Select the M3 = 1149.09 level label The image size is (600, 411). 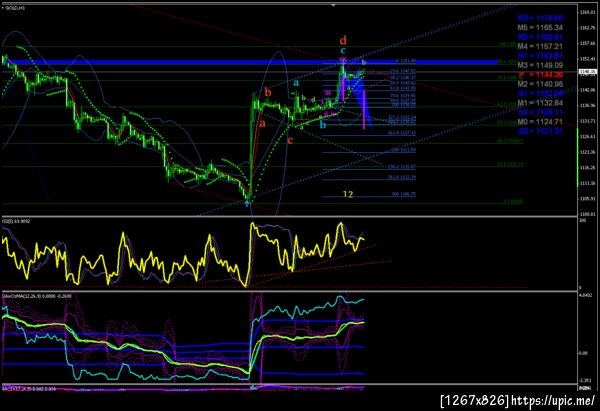pos(540,65)
